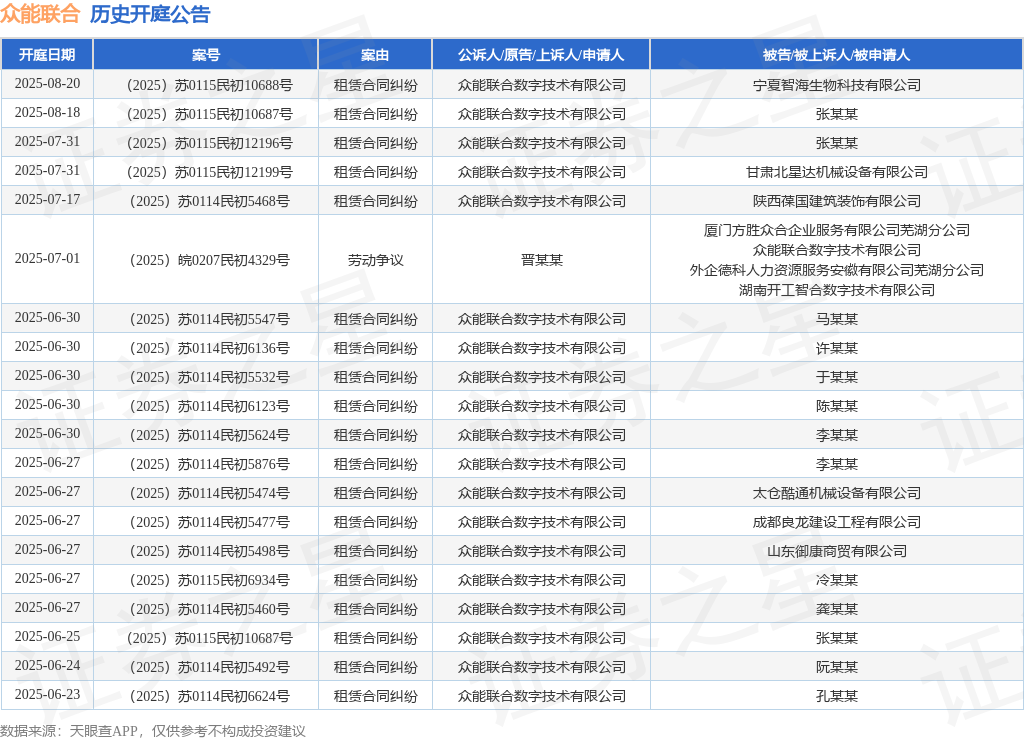Screen dimensions: 1024x740
Task: Click the 数据来源 天眼查APP footer note
Action: coord(153,731)
